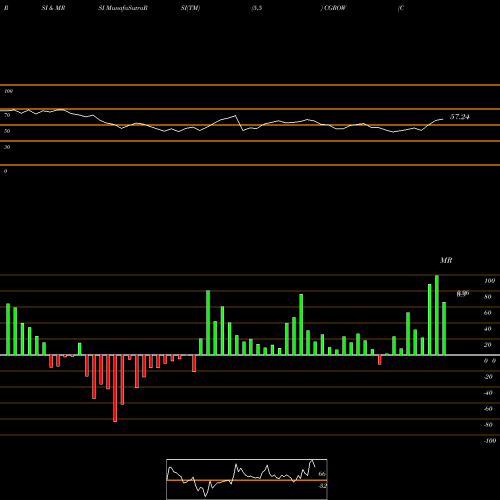This screenshot has width=500, height=500.
Task: Click the MR label above the histogram
Action: pos(446,260)
